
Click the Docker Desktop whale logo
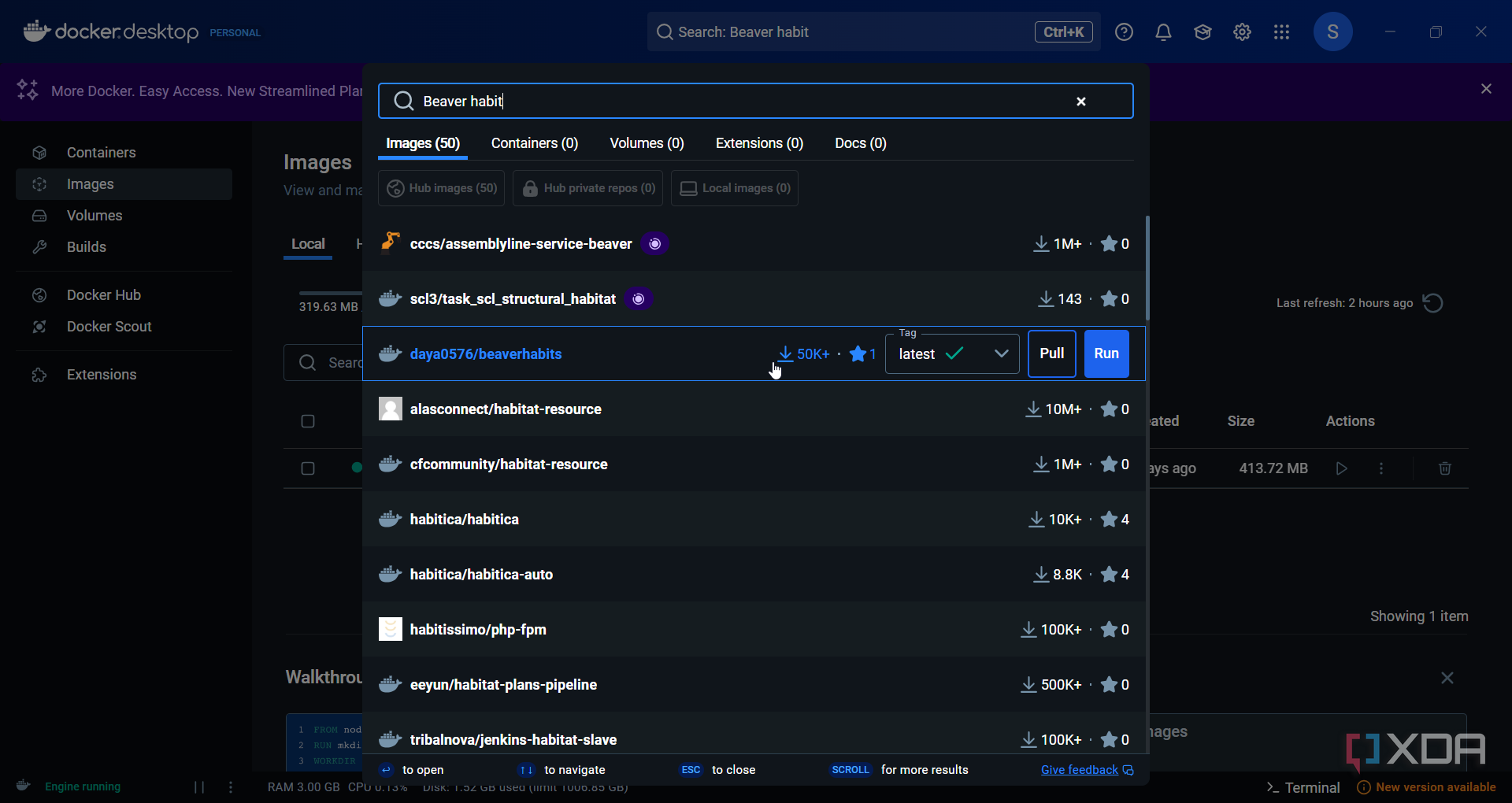click(x=36, y=31)
